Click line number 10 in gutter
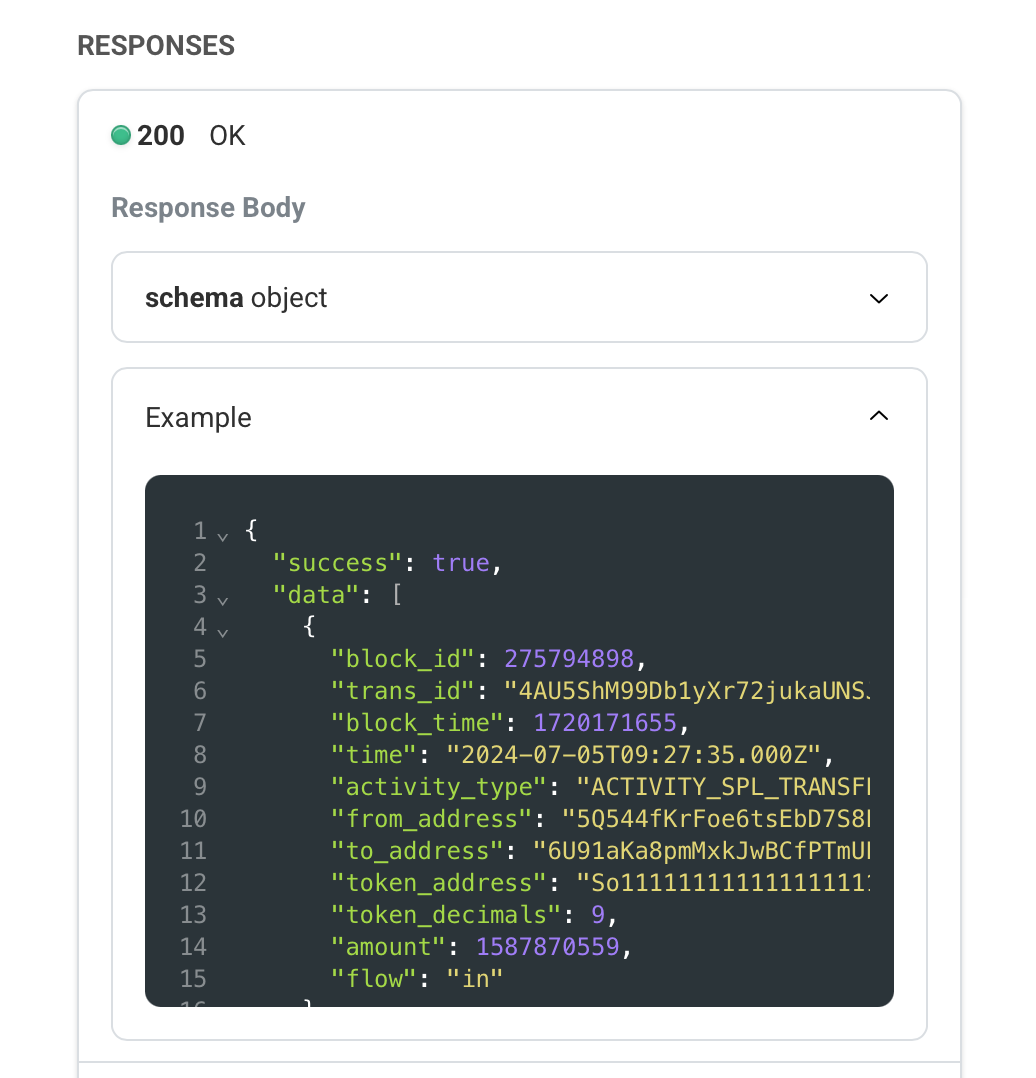This screenshot has width=1036, height=1078. [192, 819]
